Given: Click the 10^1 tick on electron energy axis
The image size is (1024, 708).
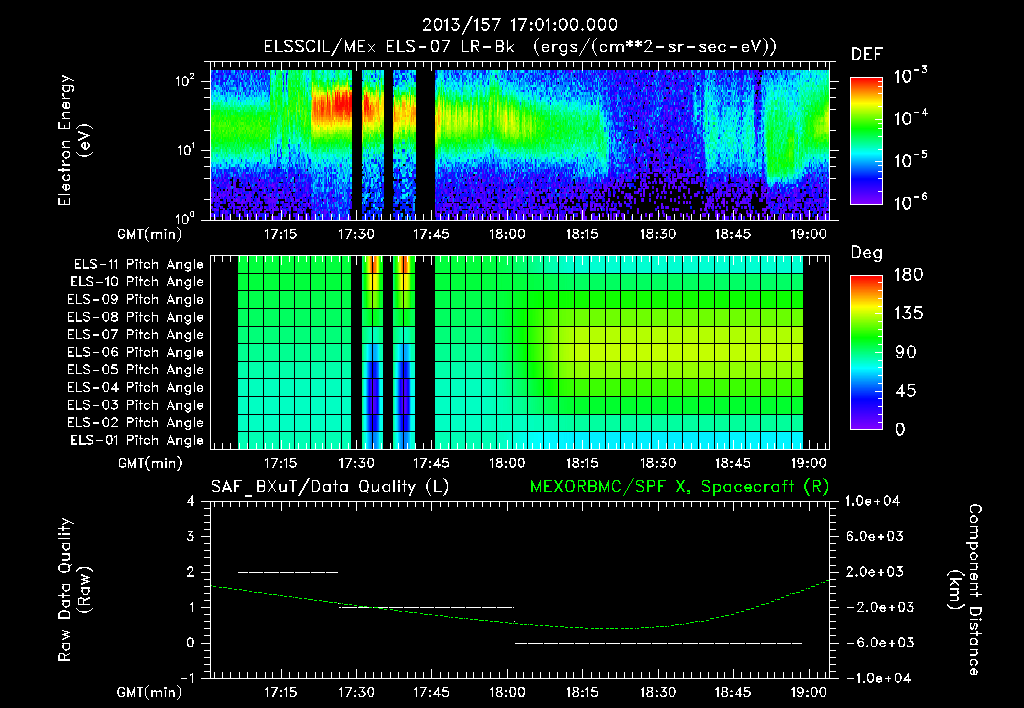Looking at the screenshot, I should (x=186, y=150).
